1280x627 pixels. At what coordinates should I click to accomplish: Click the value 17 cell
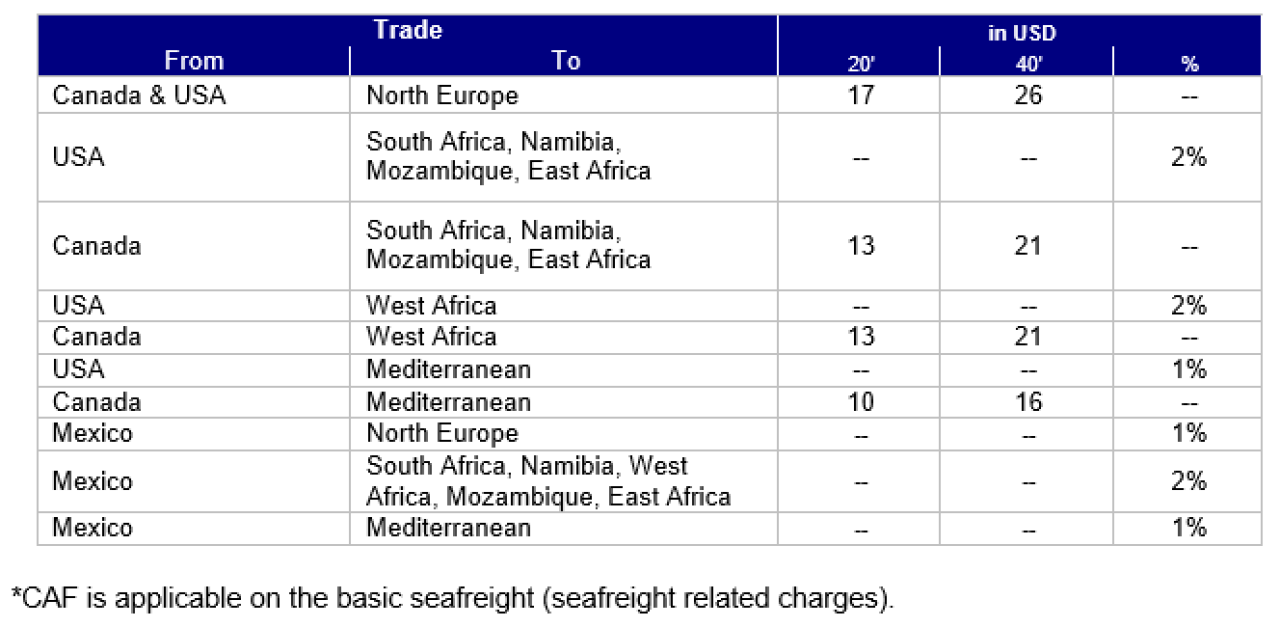[859, 95]
